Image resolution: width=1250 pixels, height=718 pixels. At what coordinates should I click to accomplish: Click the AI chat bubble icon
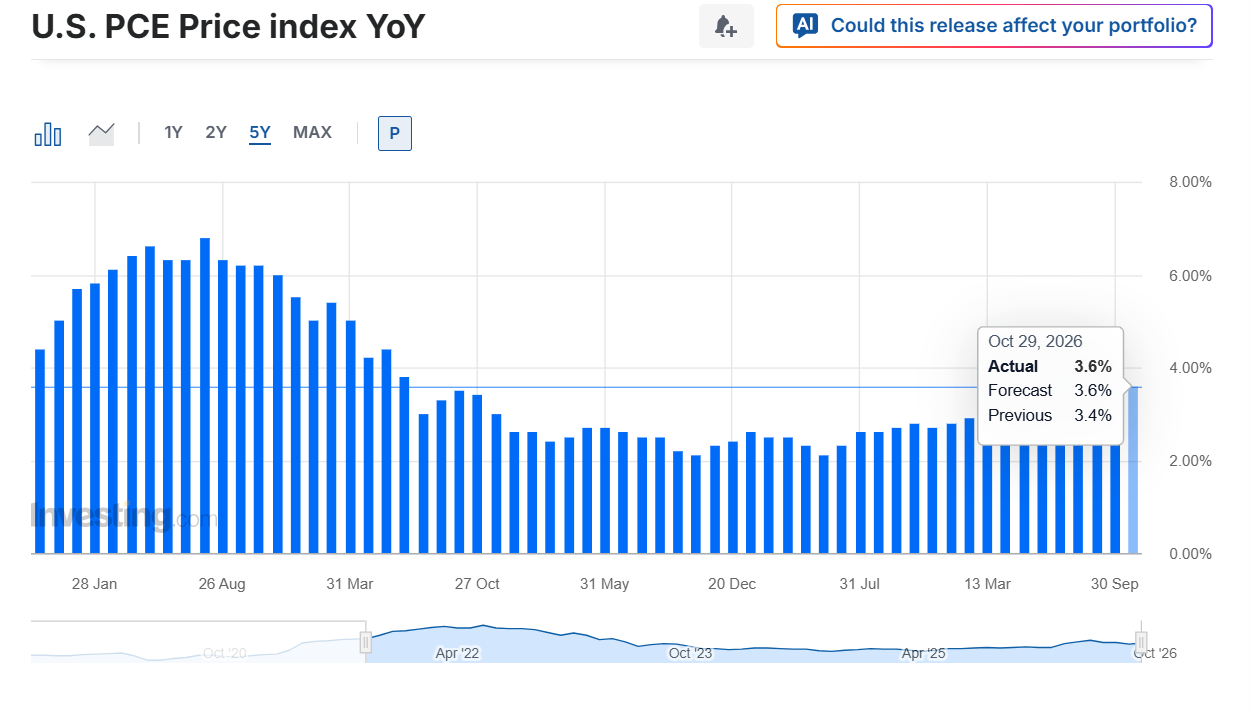(806, 25)
